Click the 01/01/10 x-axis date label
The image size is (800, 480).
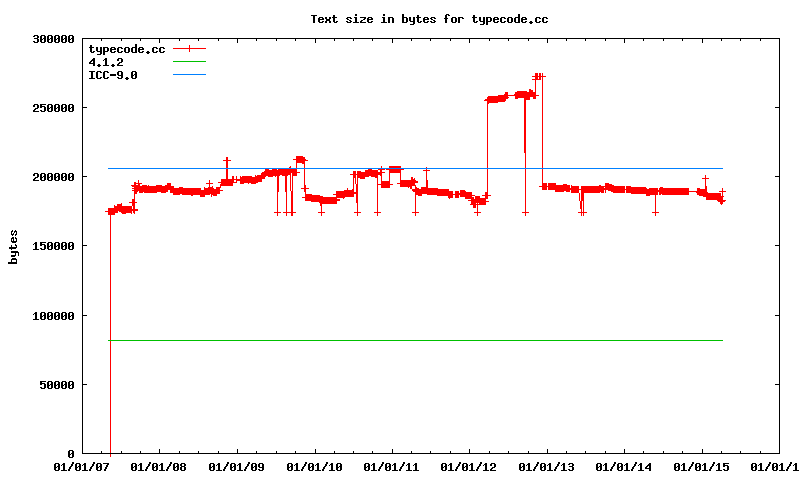(314, 467)
